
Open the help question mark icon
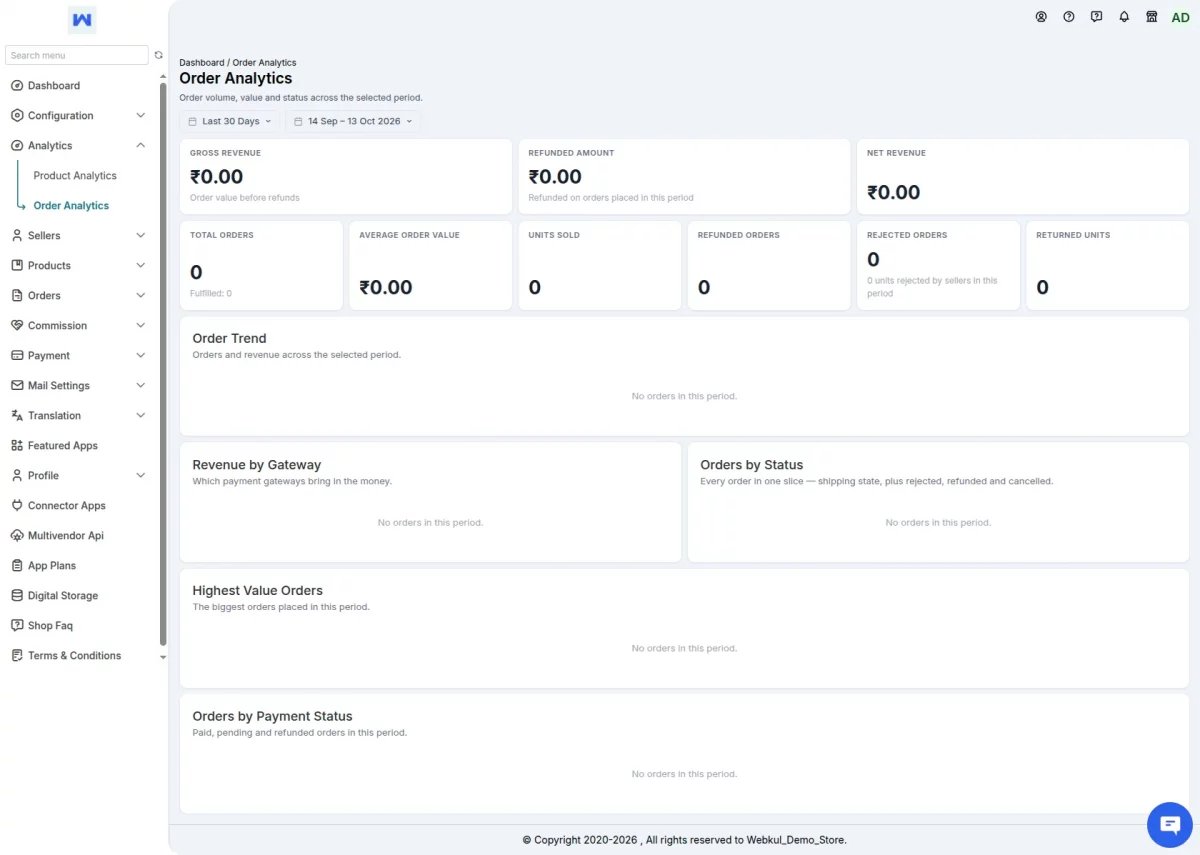coord(1069,17)
